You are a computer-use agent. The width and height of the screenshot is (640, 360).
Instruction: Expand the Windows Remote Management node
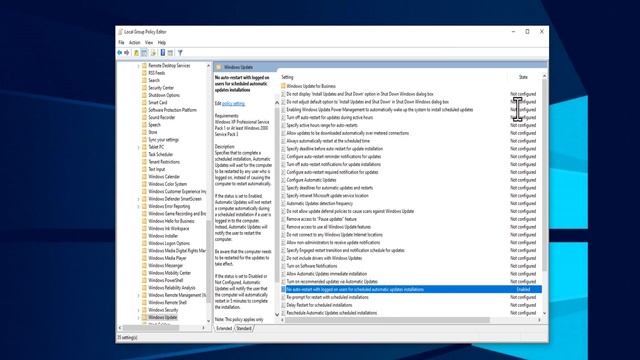point(138,295)
